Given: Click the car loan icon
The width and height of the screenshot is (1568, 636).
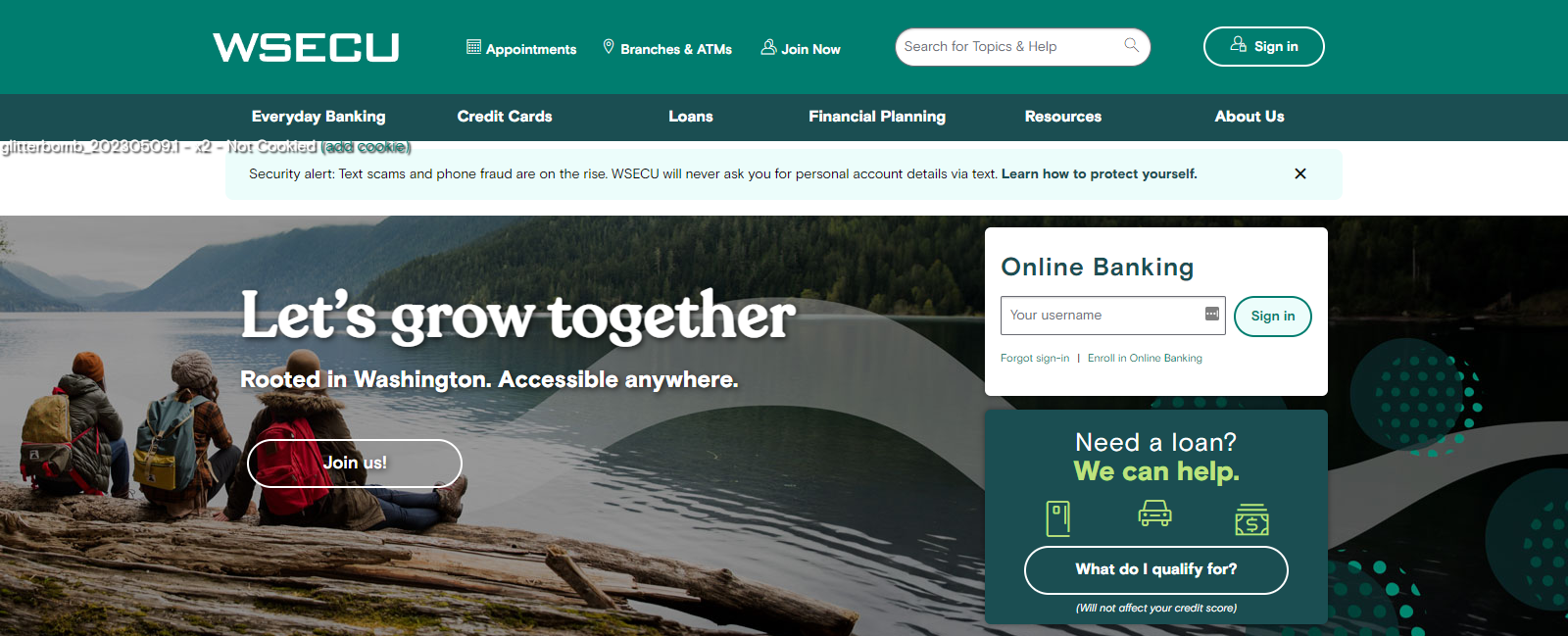Looking at the screenshot, I should pyautogui.click(x=1155, y=514).
